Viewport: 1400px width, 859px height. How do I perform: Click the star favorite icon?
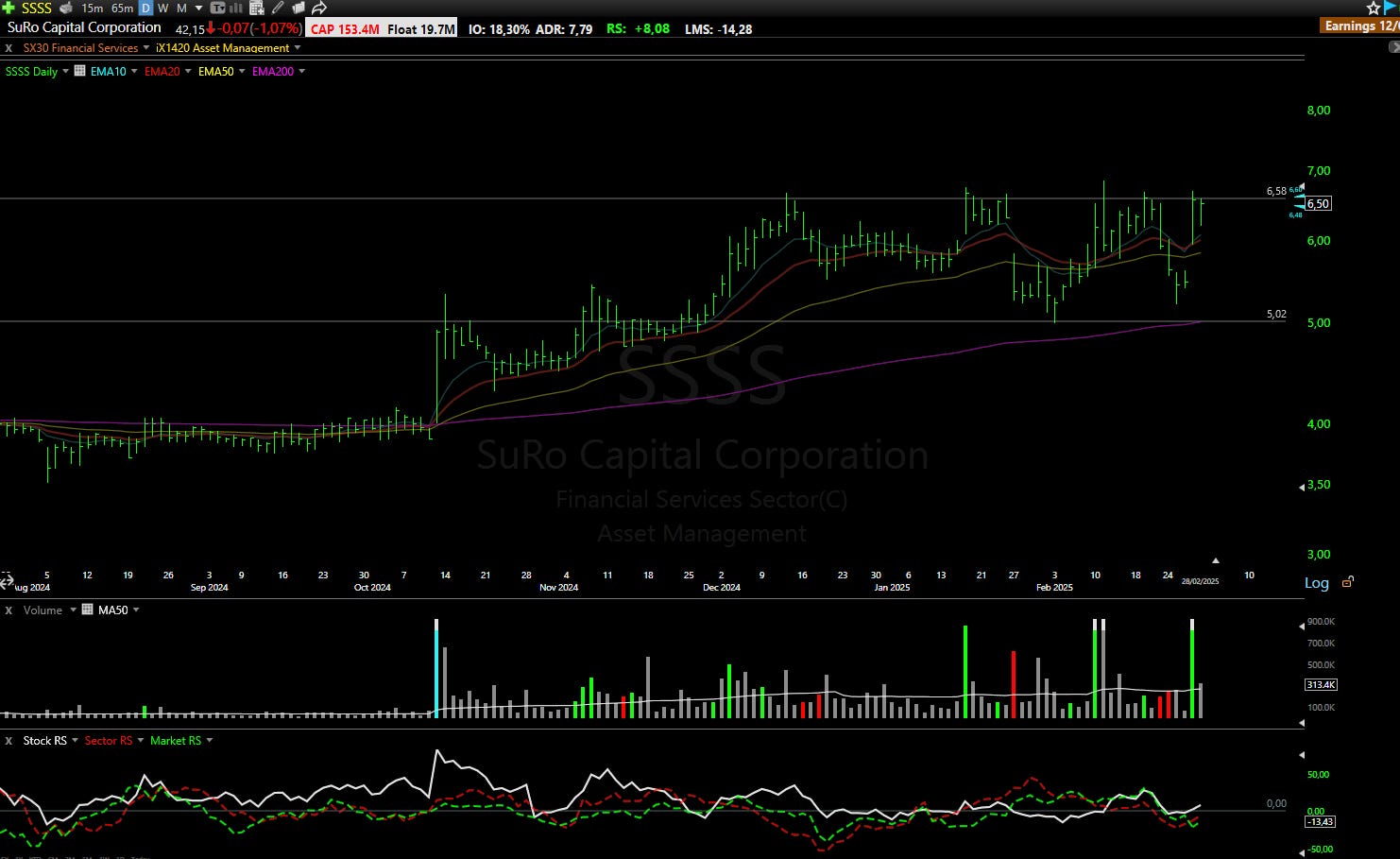[1374, 8]
